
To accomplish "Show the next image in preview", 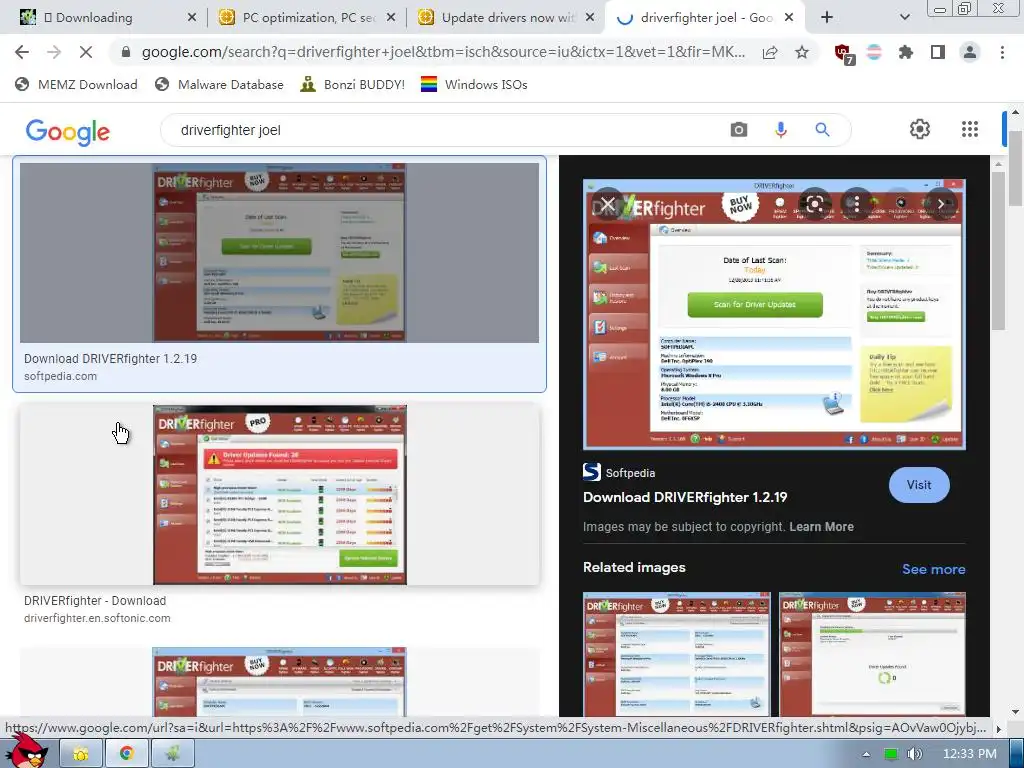I will (941, 204).
